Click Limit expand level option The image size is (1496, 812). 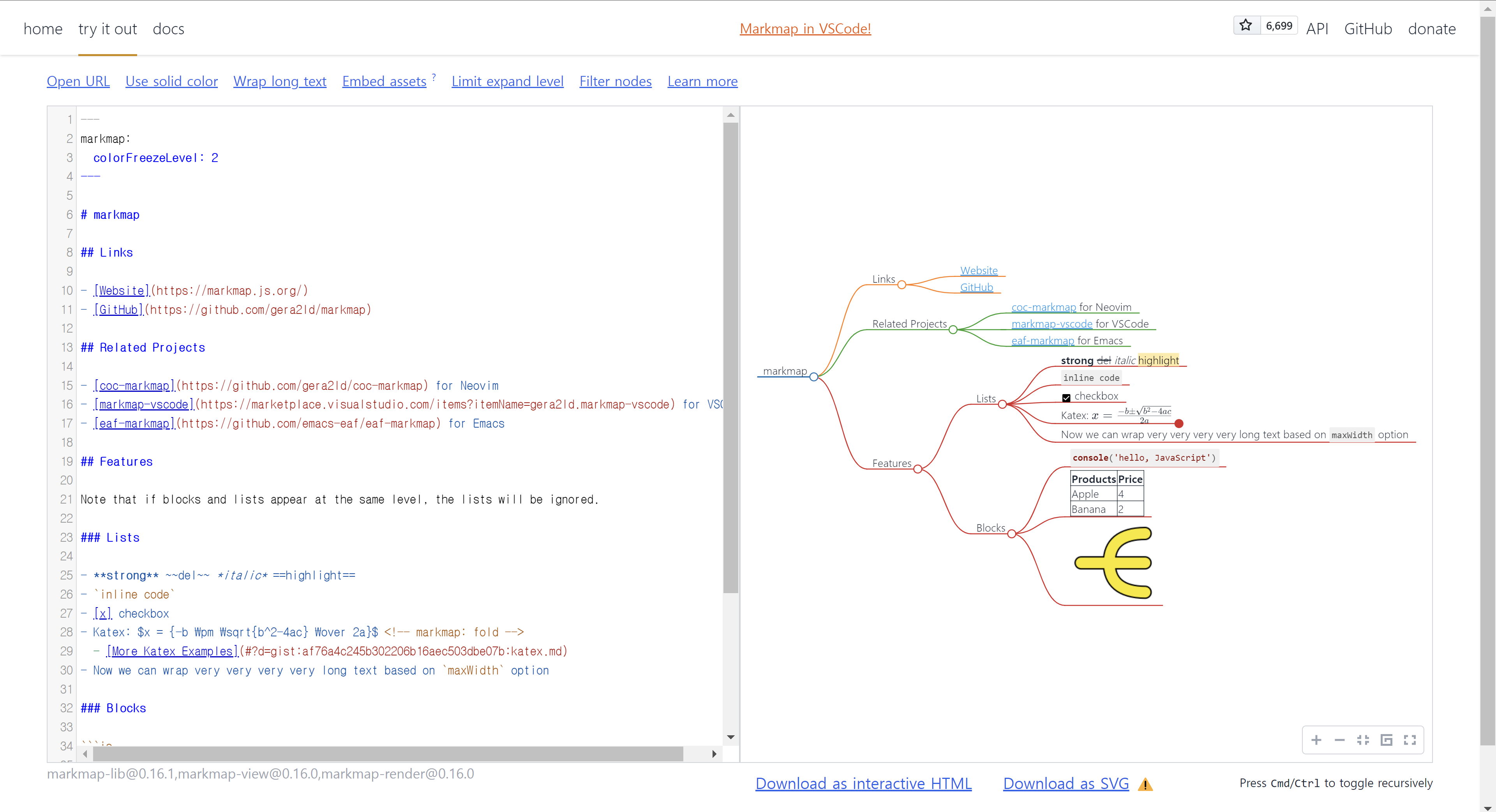(508, 81)
